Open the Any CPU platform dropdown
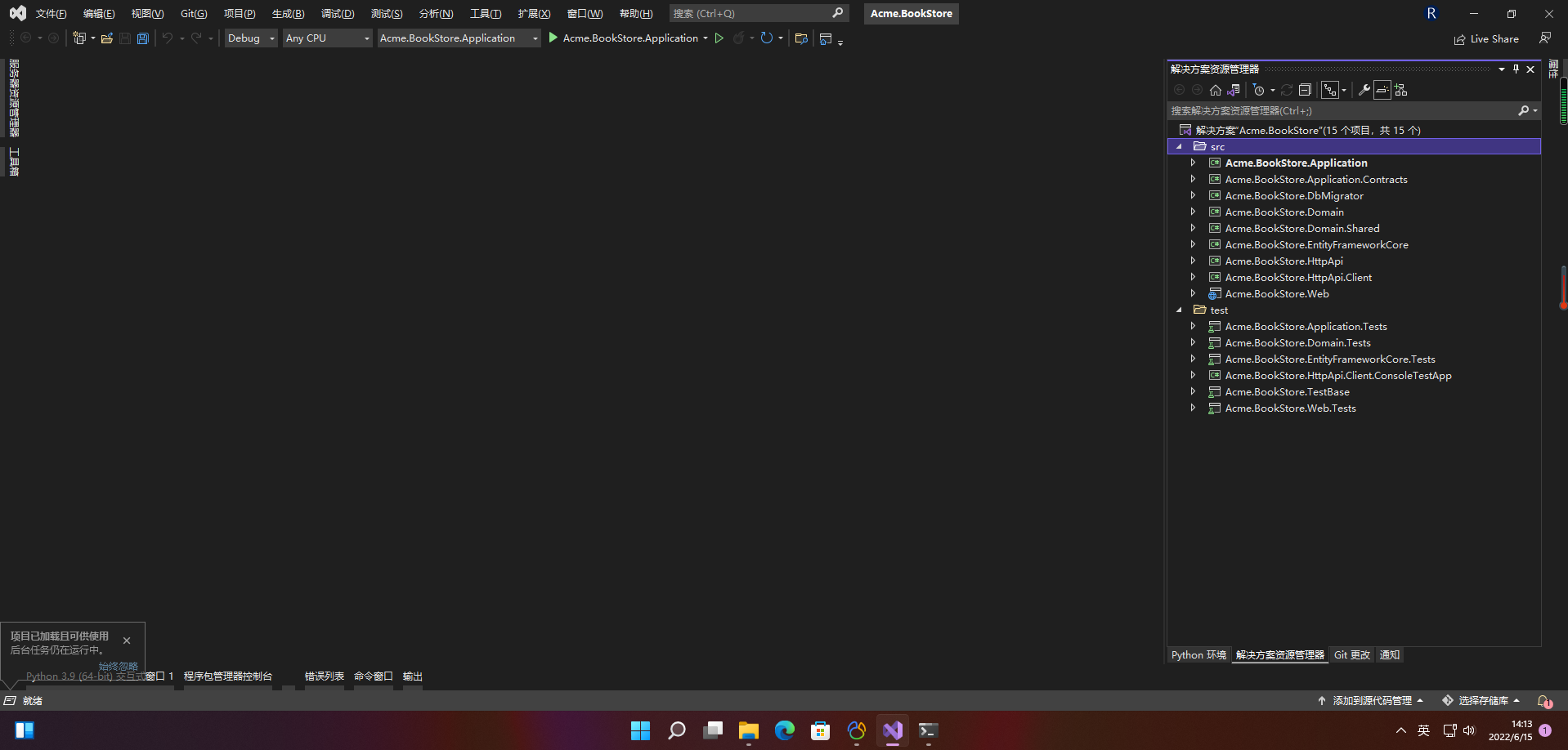Screen dimensions: 1568x750 pos(327,38)
